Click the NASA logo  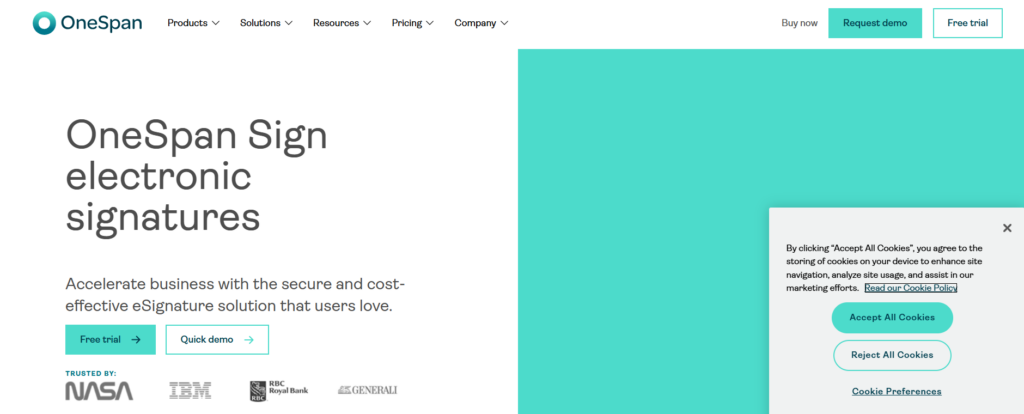pyautogui.click(x=99, y=390)
